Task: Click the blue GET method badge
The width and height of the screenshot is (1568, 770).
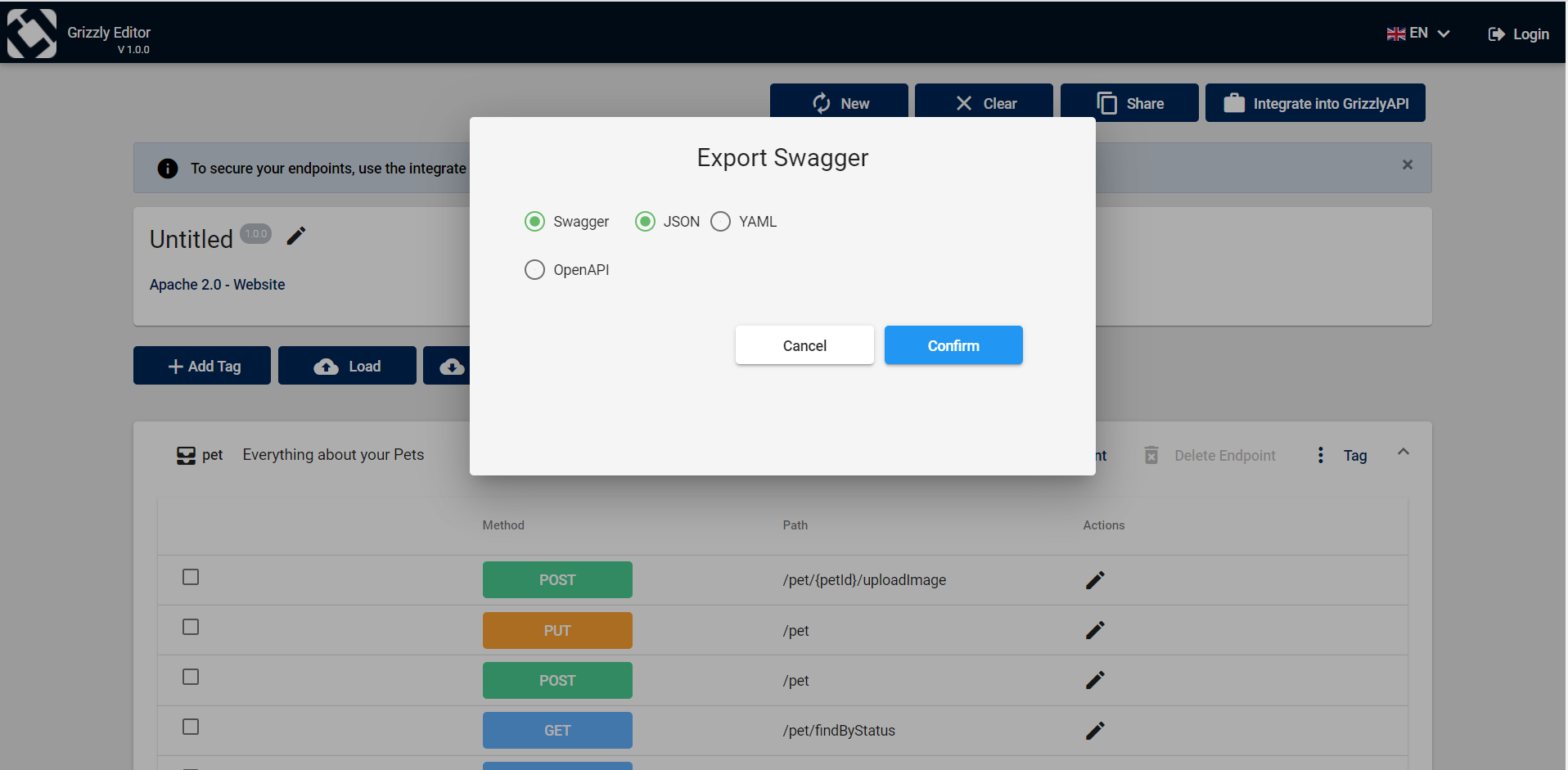Action: click(557, 730)
